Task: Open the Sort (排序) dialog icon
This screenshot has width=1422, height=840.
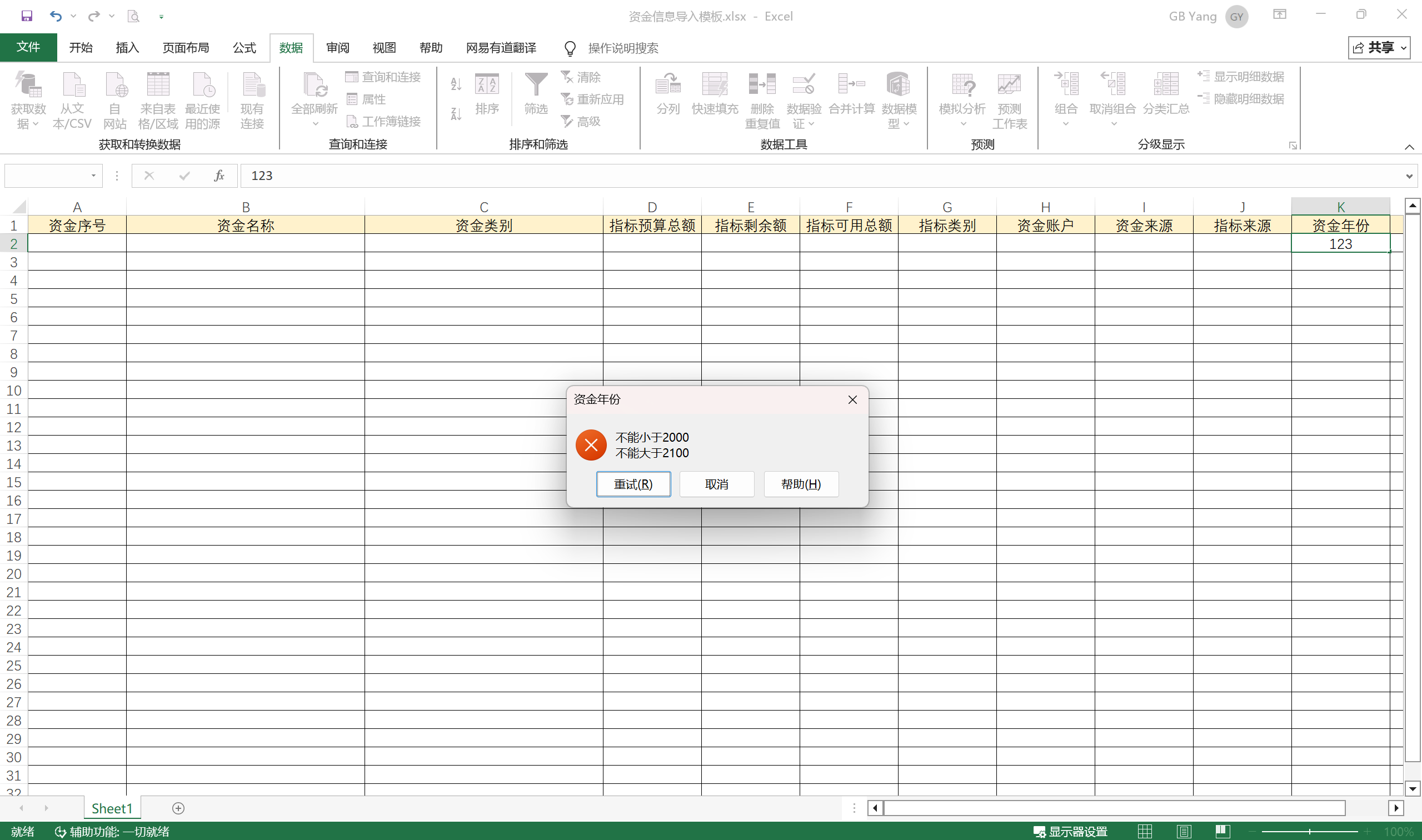Action: point(487,94)
